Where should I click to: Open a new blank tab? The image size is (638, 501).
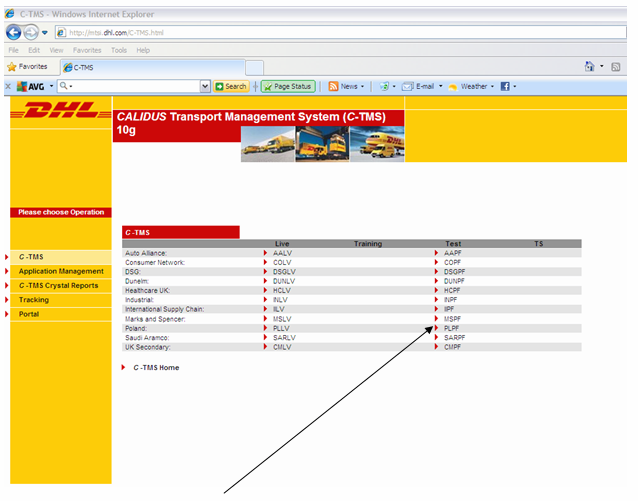pyautogui.click(x=255, y=68)
